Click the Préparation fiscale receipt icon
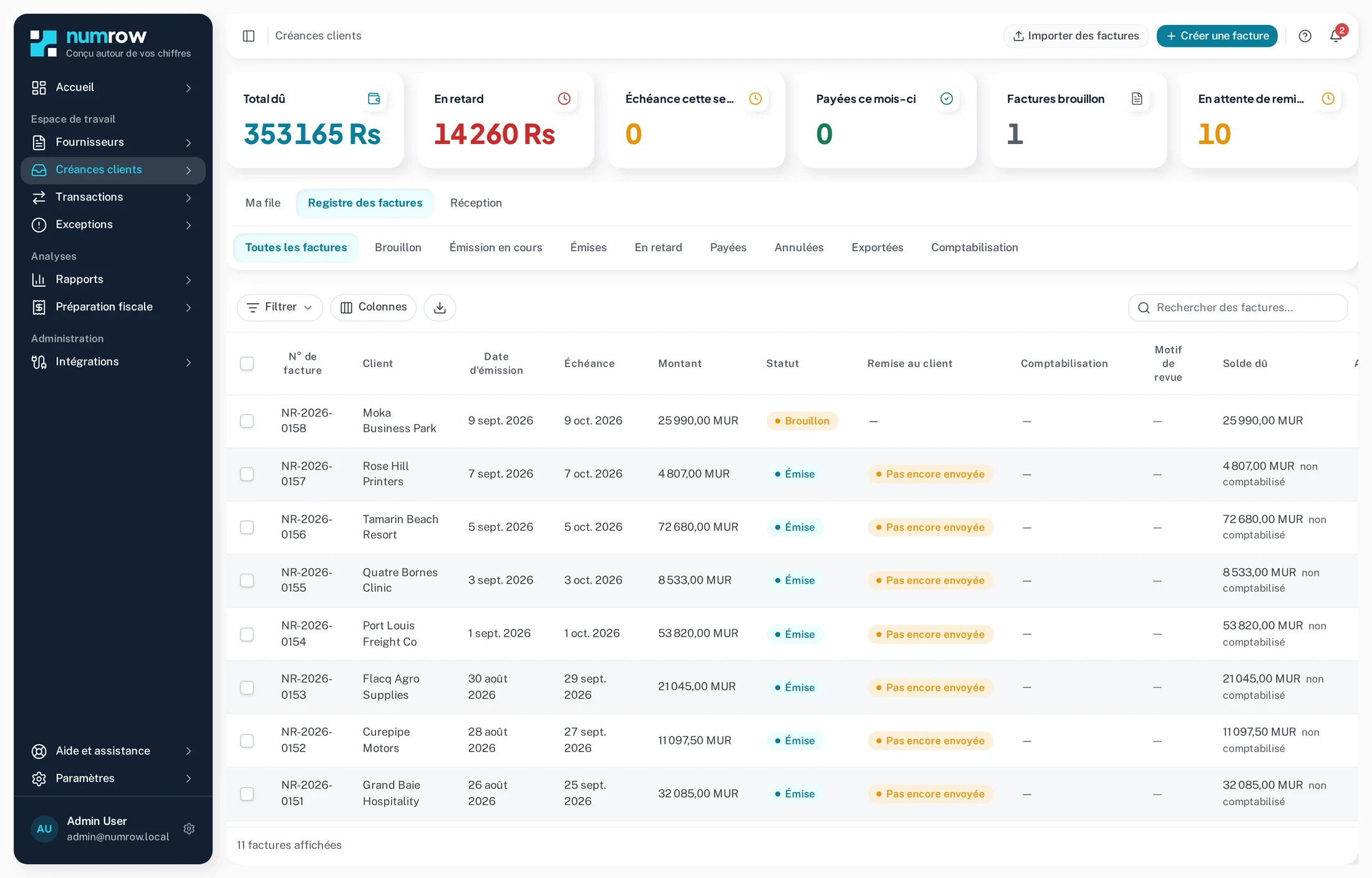The height and width of the screenshot is (878, 1372). (x=39, y=307)
